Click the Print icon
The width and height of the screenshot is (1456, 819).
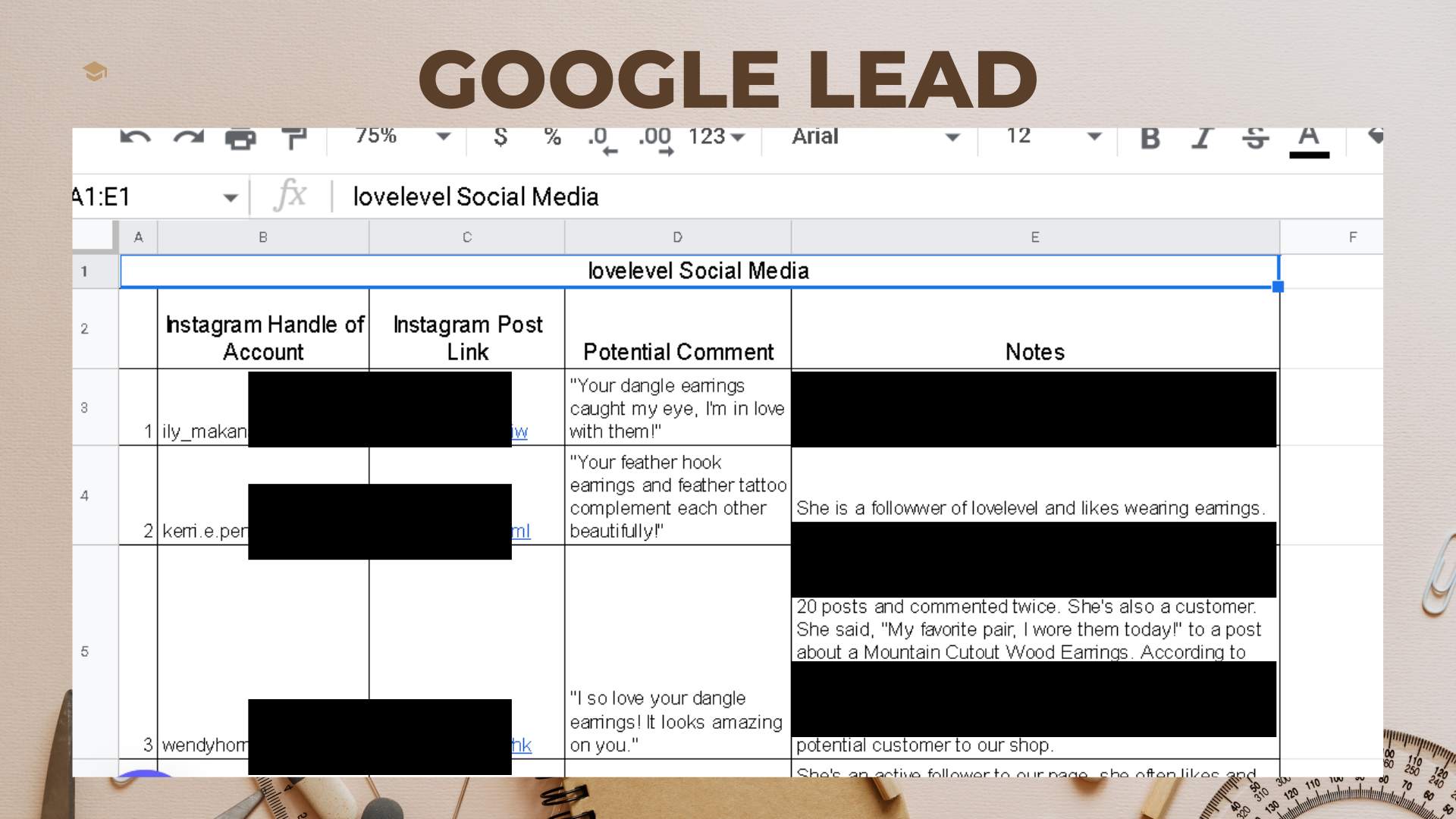click(x=240, y=139)
